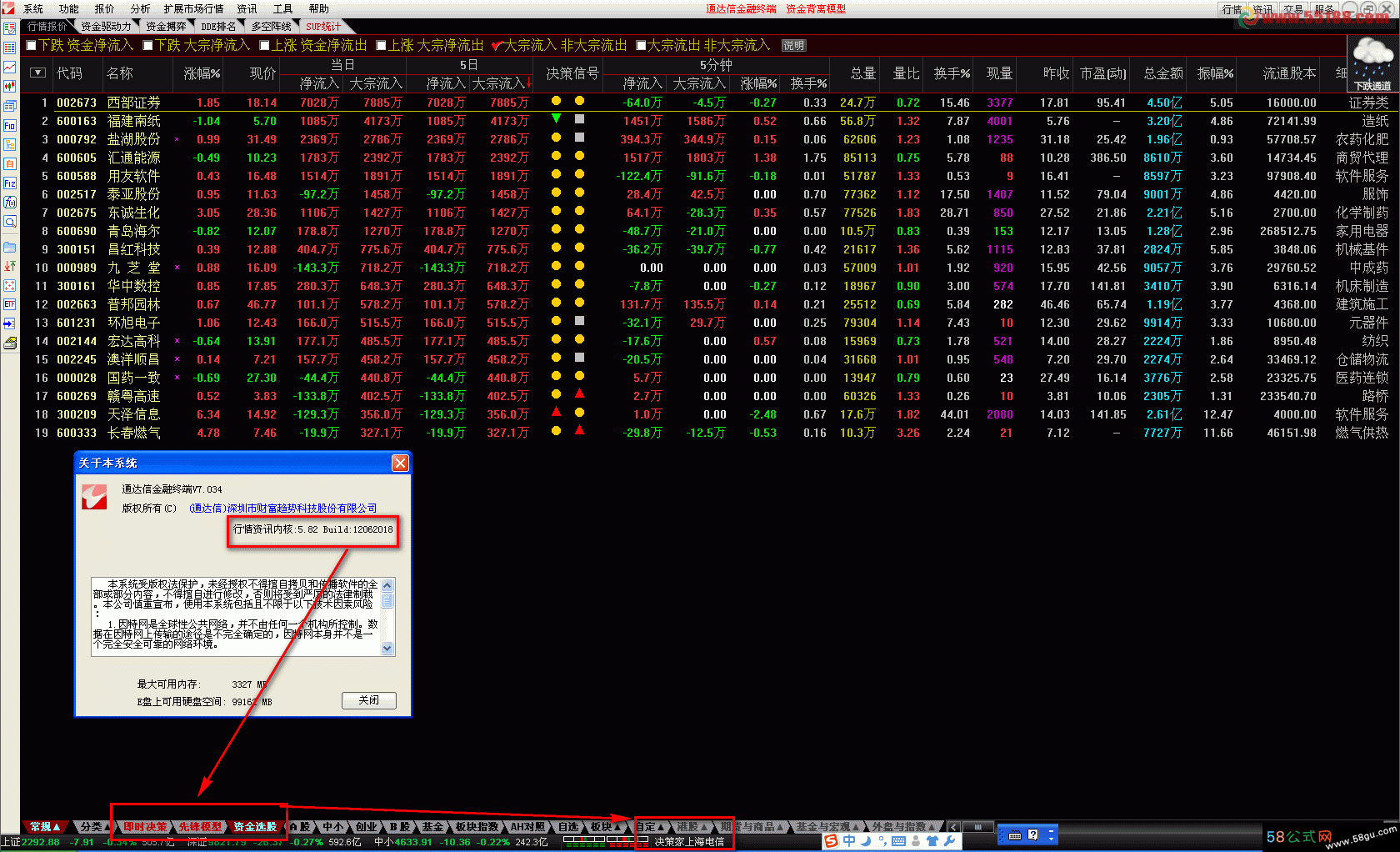This screenshot has height=852, width=1400.
Task: Open the 自 self-select sidebar icon
Action: [x=10, y=164]
